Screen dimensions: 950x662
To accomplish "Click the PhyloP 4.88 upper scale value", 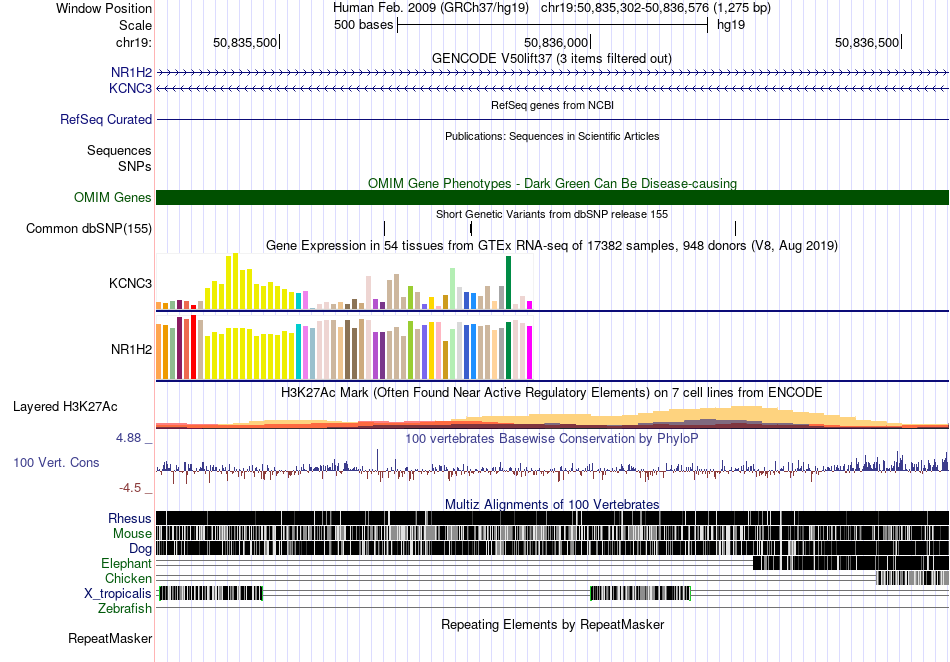I will 128,438.
